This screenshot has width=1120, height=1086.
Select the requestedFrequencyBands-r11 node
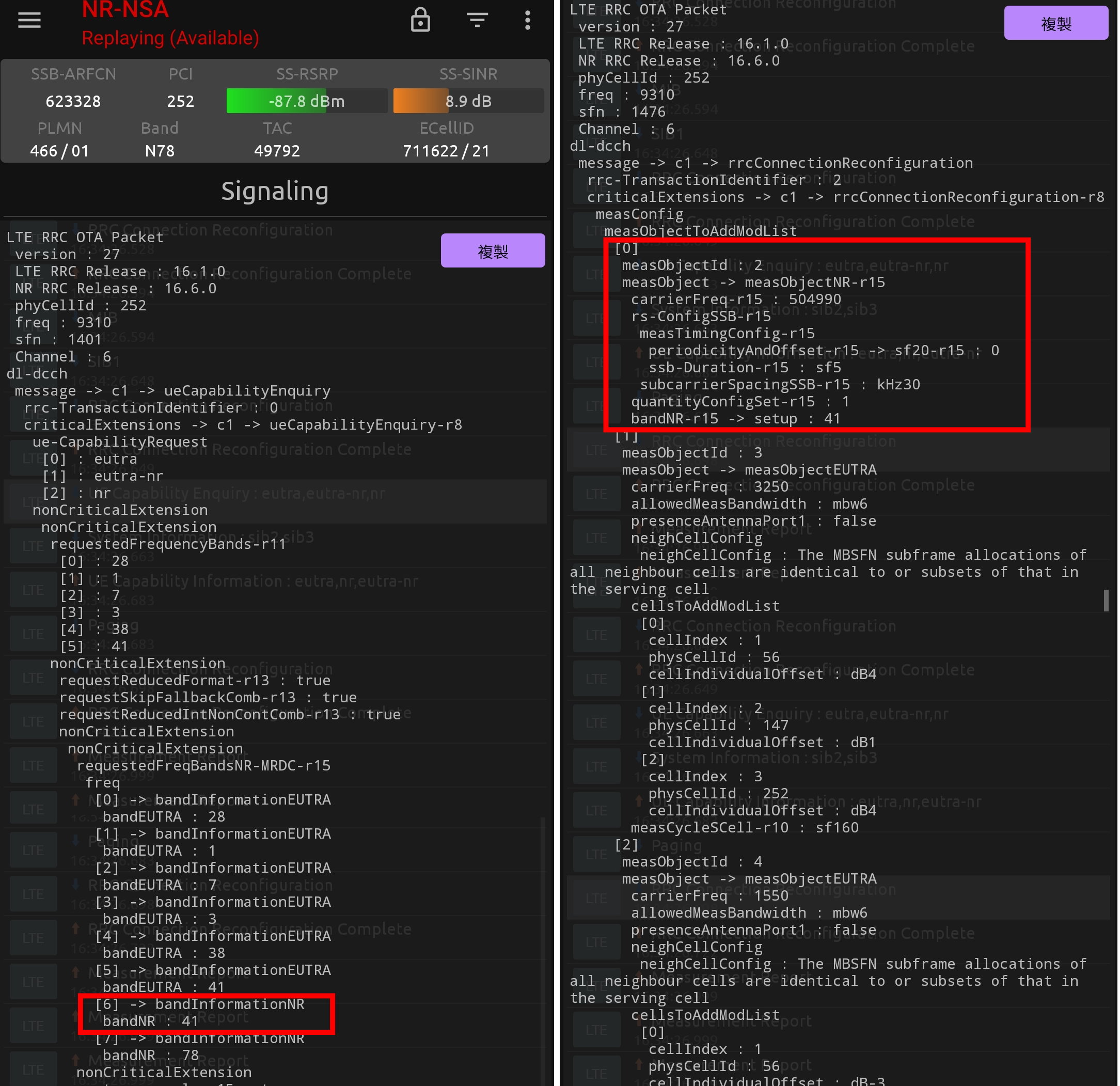(x=168, y=544)
